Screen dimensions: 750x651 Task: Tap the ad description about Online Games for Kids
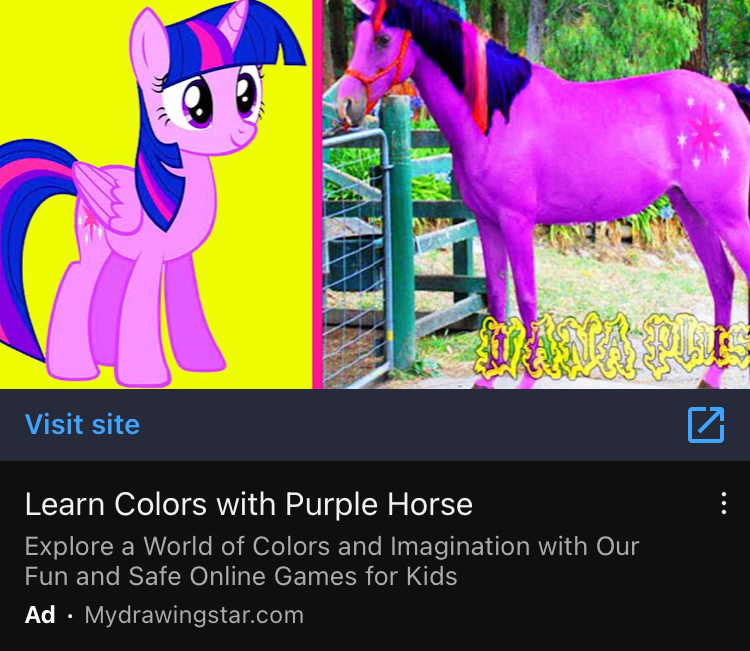tap(332, 561)
